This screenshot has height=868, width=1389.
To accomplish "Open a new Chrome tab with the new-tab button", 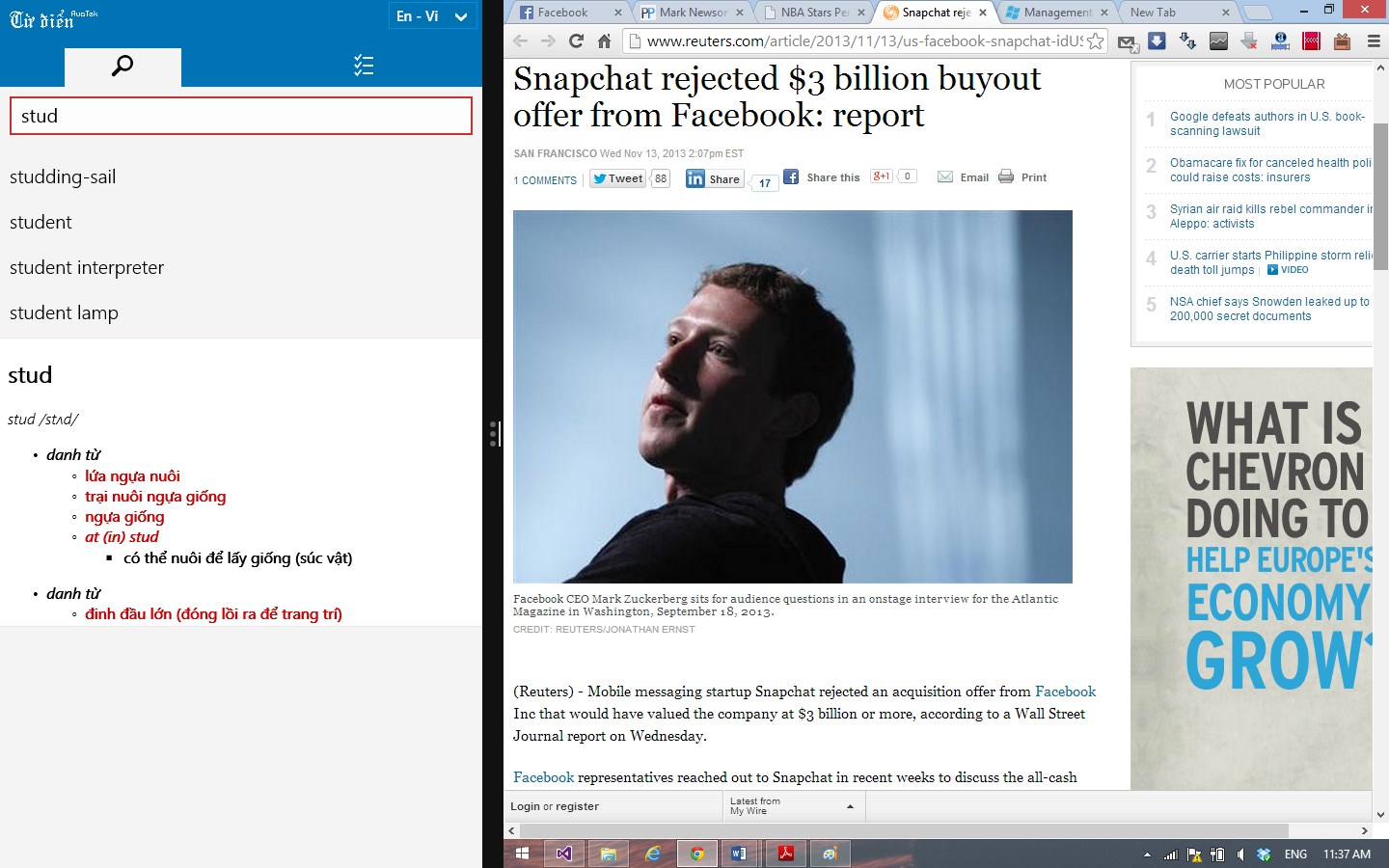I will (1257, 13).
